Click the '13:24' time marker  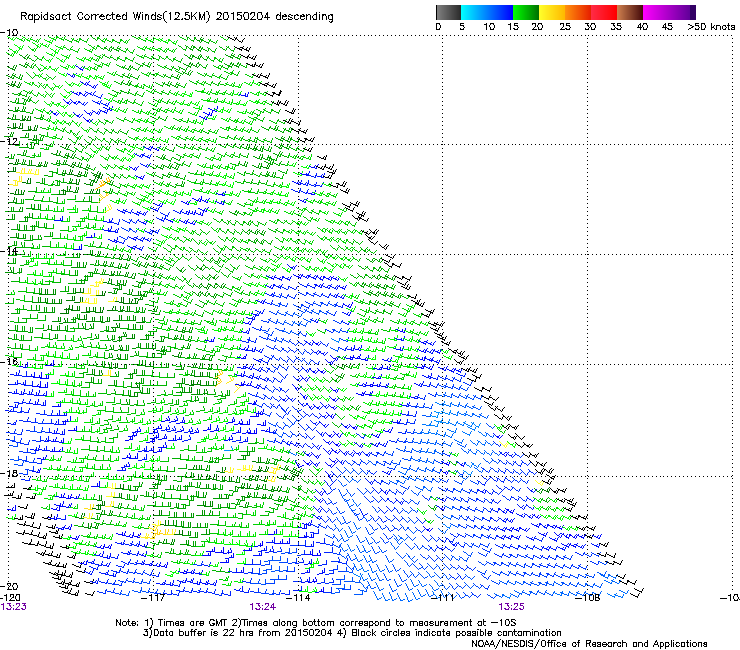[x=262, y=607]
